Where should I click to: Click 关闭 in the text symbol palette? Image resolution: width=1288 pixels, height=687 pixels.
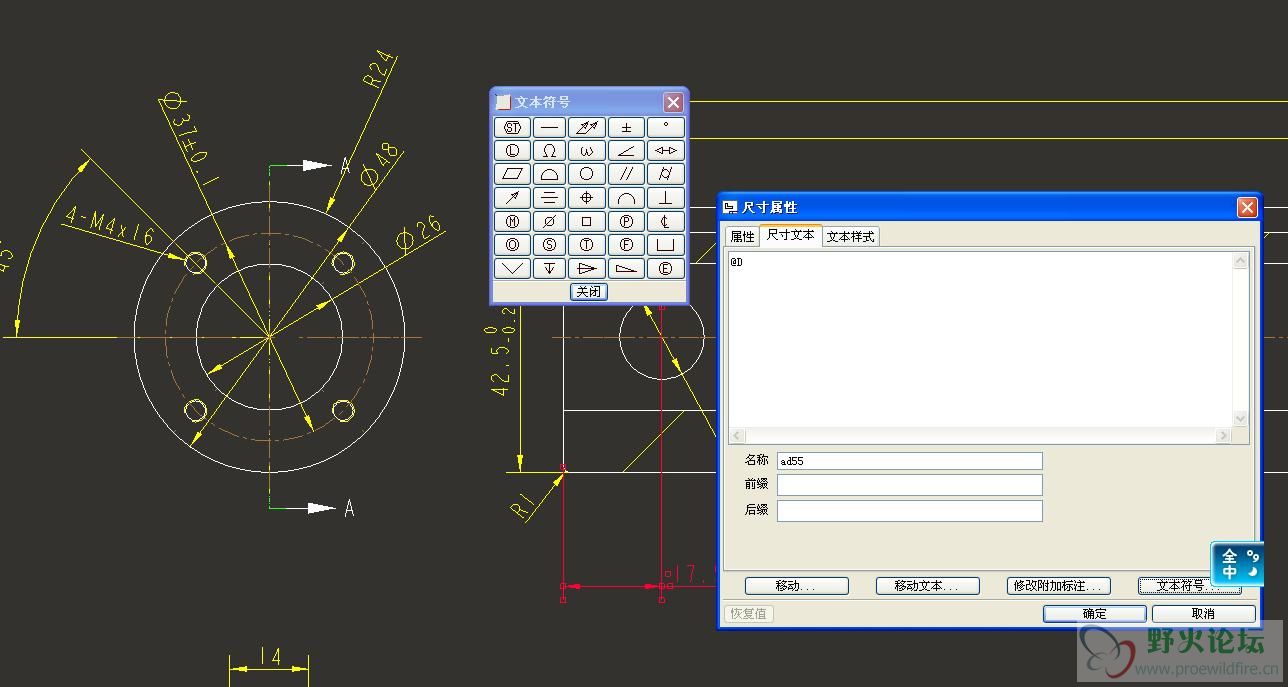pos(589,292)
